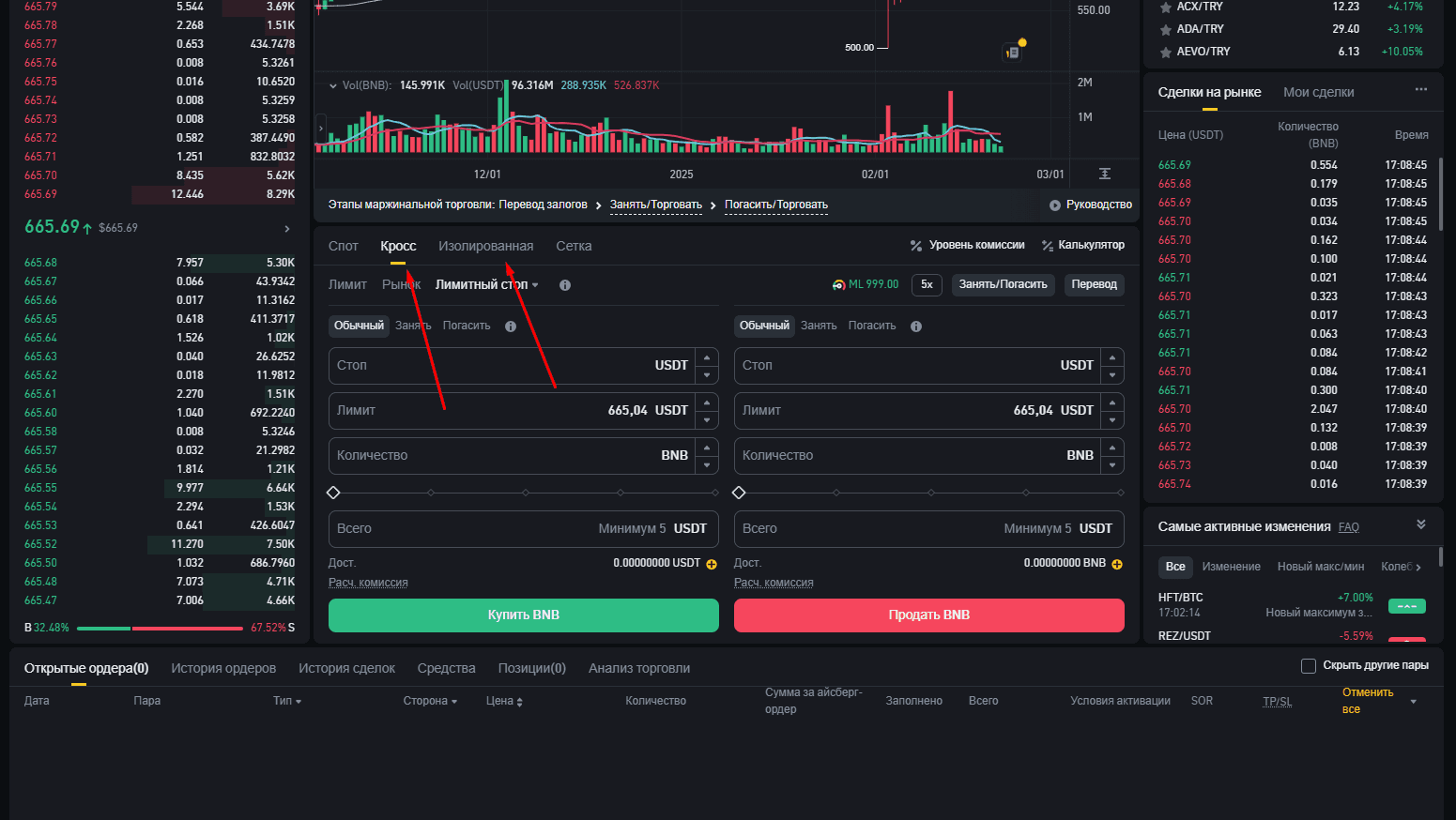Switch to the Сетка tab
1456x820 pixels.
click(574, 246)
